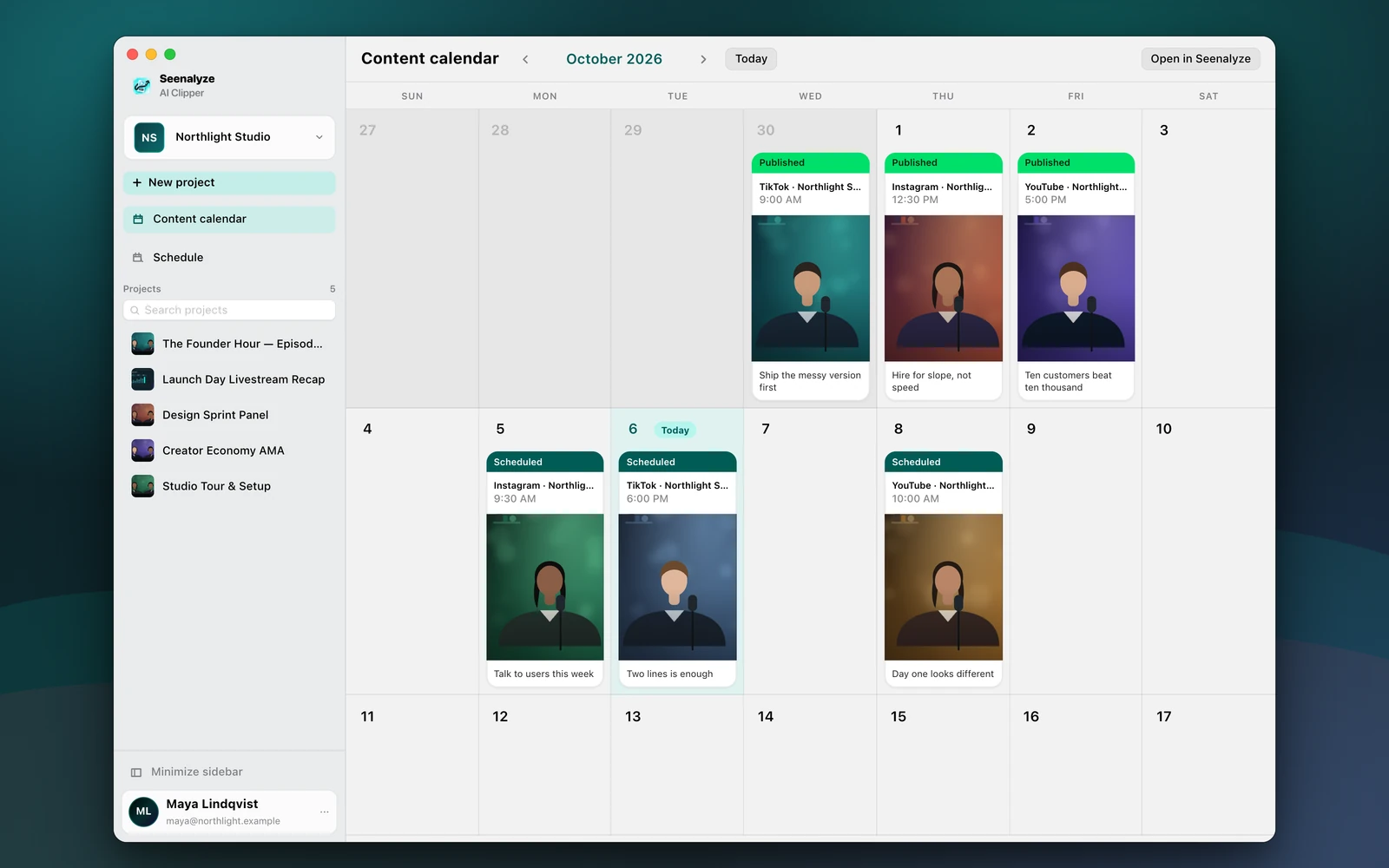The width and height of the screenshot is (1389, 868).
Task: Click Launch Day Livestream Recap project icon
Action: [x=142, y=379]
